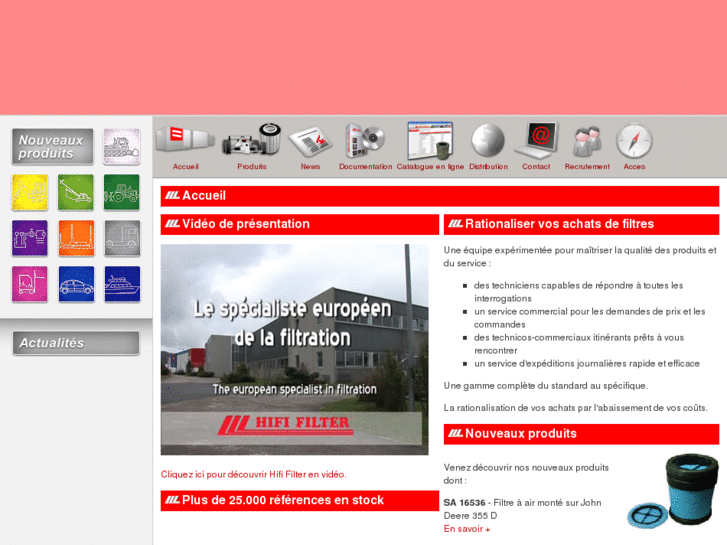Click the 'Vidéo de présentation' header
The height and width of the screenshot is (545, 727).
coord(300,224)
